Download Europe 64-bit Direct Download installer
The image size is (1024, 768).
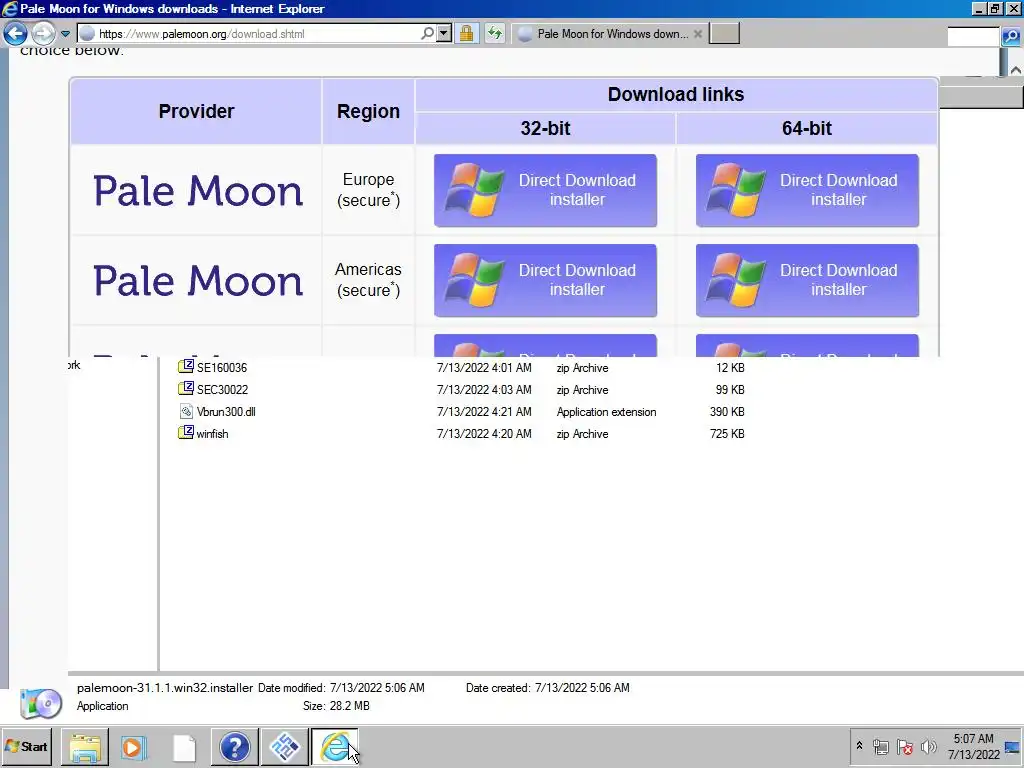tap(807, 190)
